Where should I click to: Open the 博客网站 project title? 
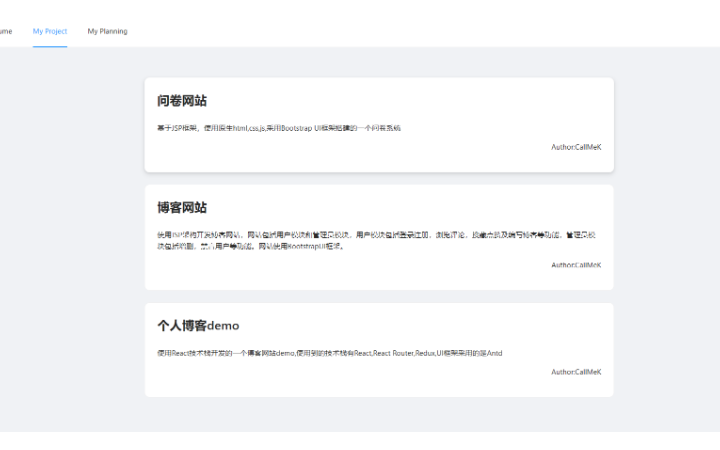pos(182,208)
